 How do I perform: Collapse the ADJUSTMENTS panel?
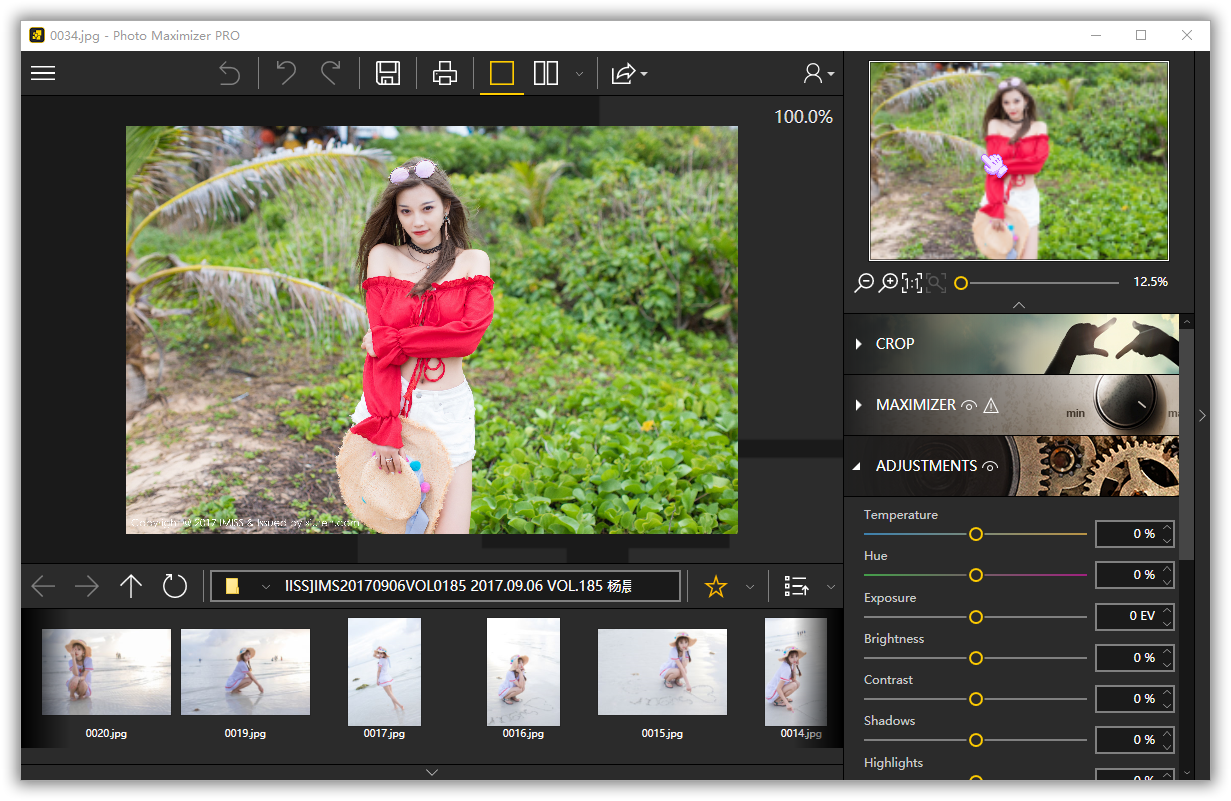pyautogui.click(x=857, y=466)
